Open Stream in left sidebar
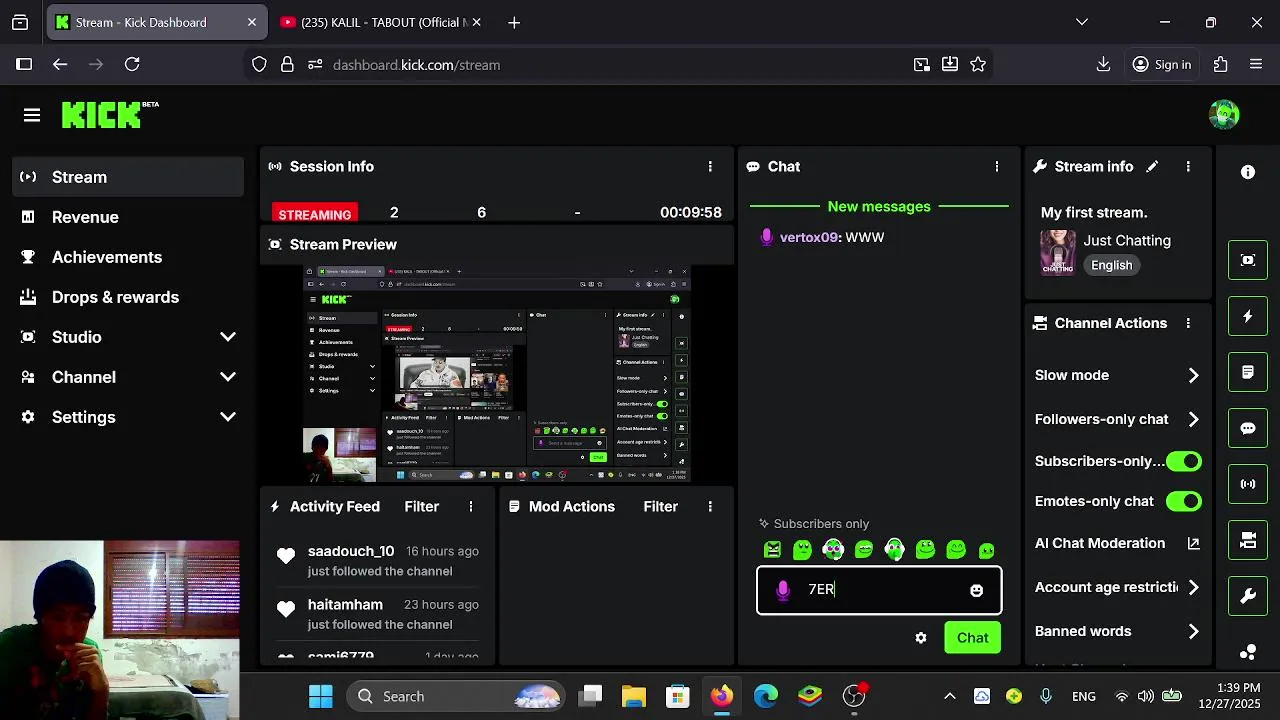The image size is (1280, 720). (128, 177)
